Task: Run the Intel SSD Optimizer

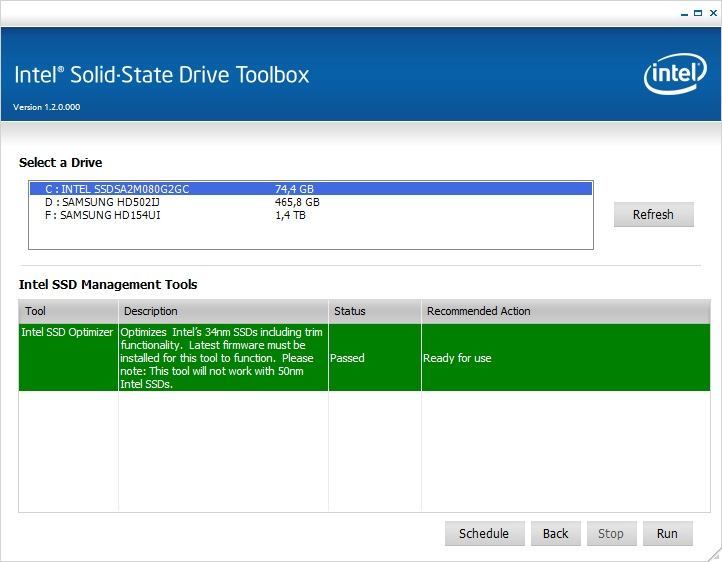Action: point(668,533)
